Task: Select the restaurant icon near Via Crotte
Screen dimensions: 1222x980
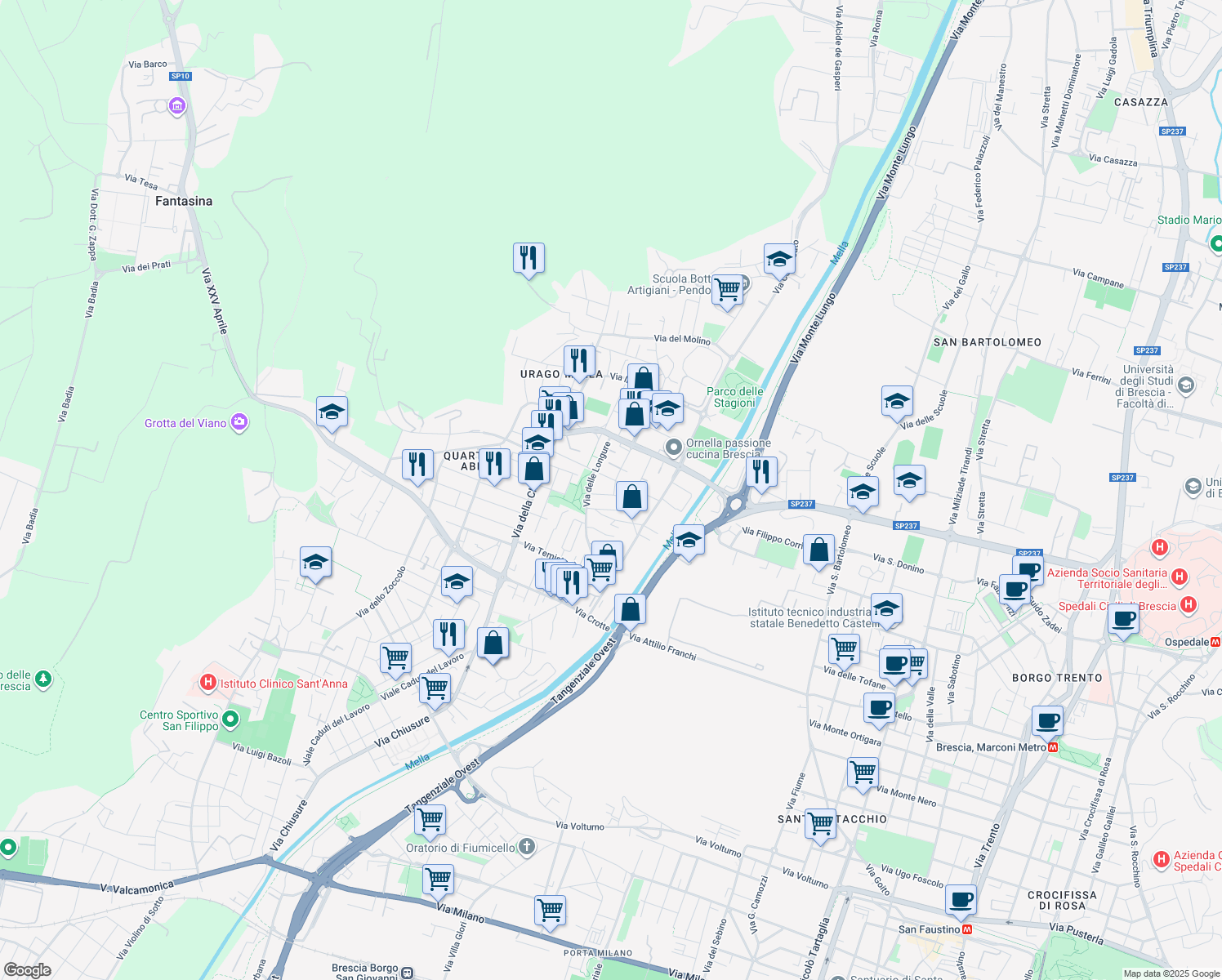Action: 572,581
